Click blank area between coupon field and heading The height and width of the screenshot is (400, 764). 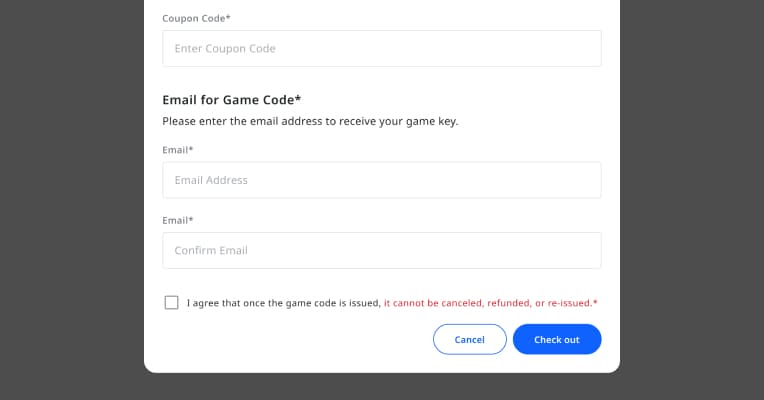382,79
